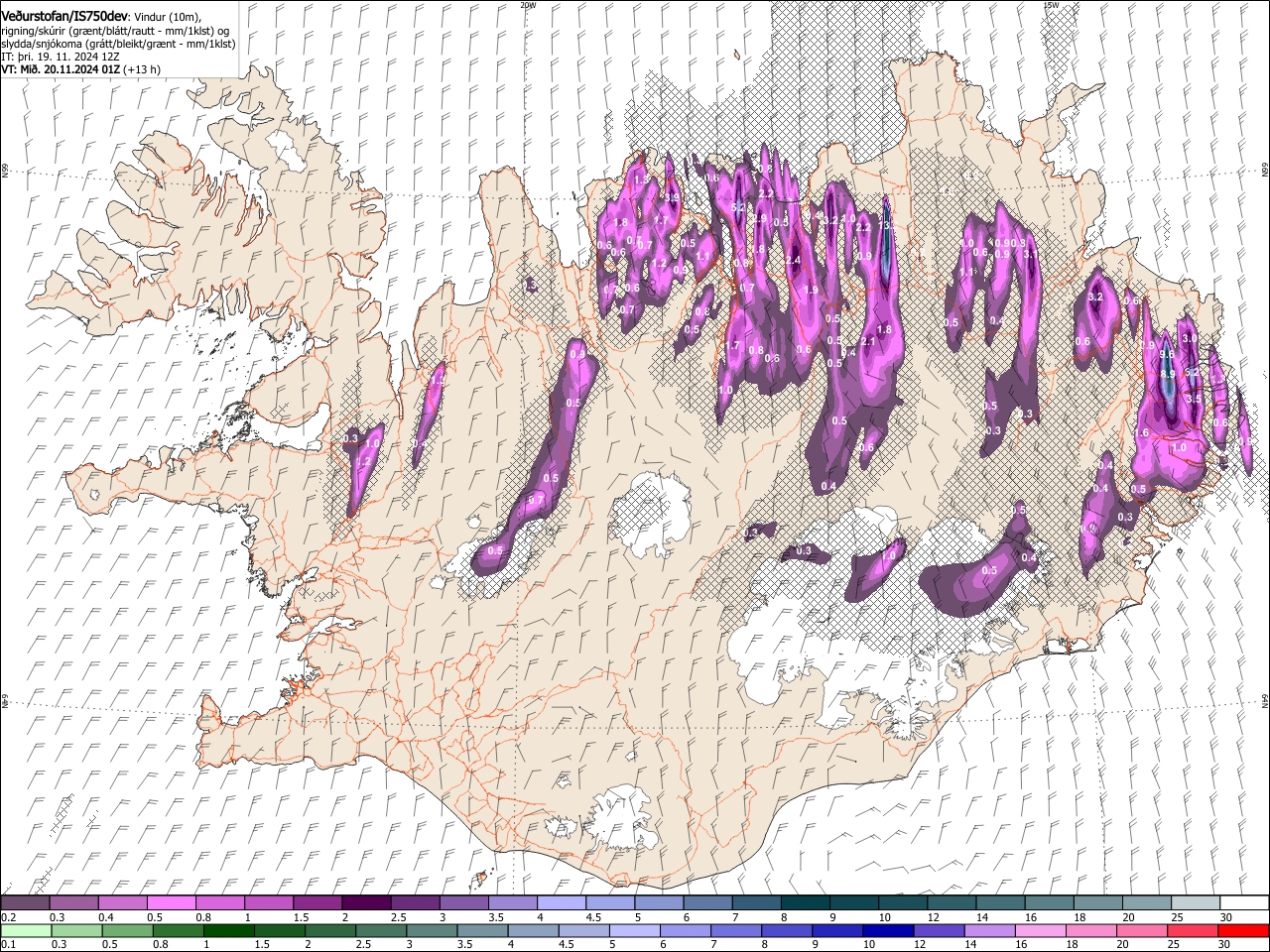The image size is (1270, 952).
Task: Click the "25" label in top legend row
Action: [x=1178, y=917]
